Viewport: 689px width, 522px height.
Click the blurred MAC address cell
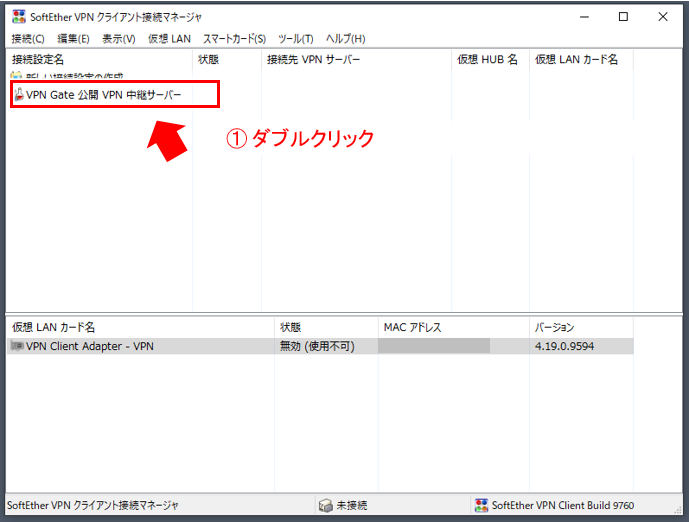tap(434, 346)
